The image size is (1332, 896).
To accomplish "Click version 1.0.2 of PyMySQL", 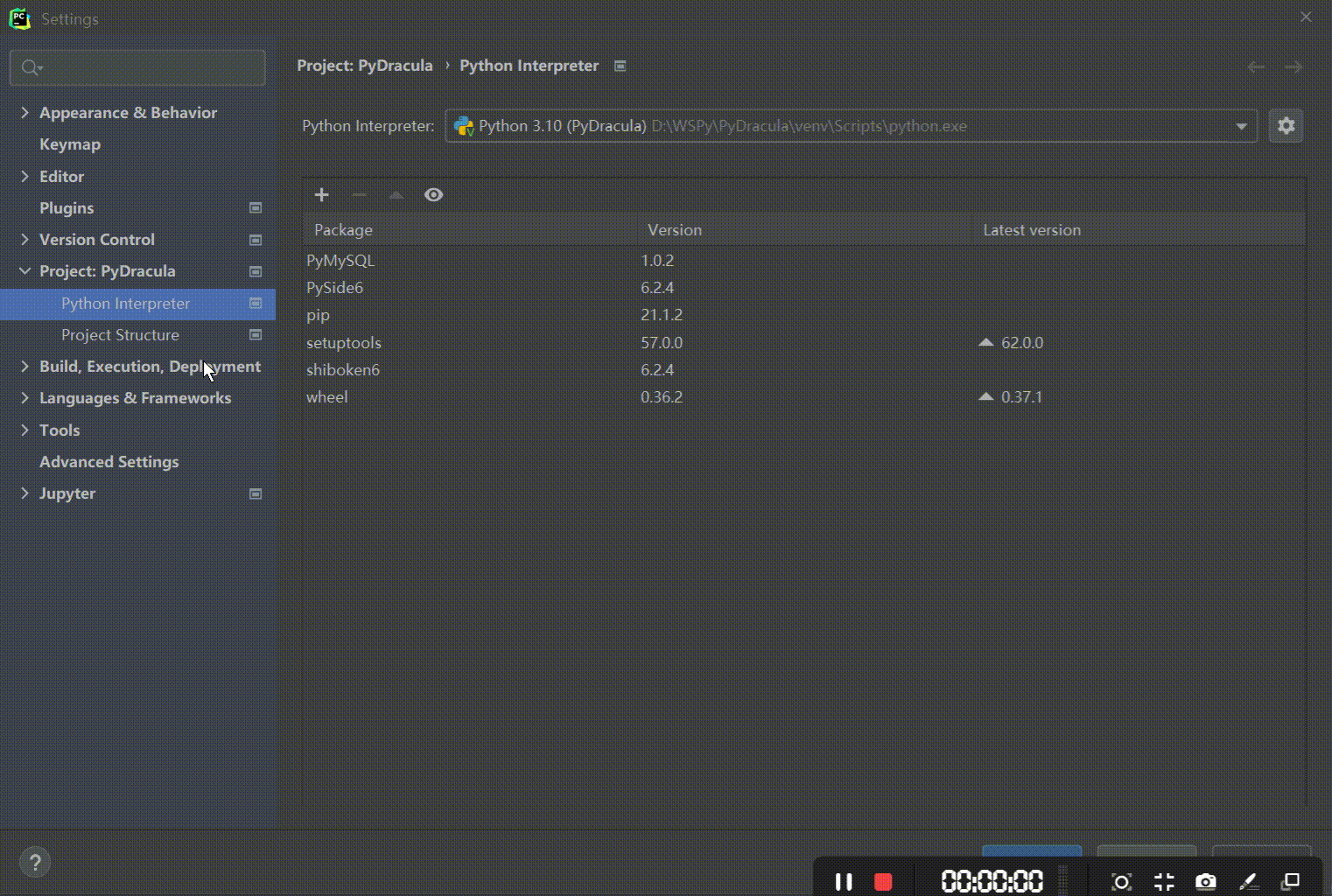I will [x=657, y=260].
